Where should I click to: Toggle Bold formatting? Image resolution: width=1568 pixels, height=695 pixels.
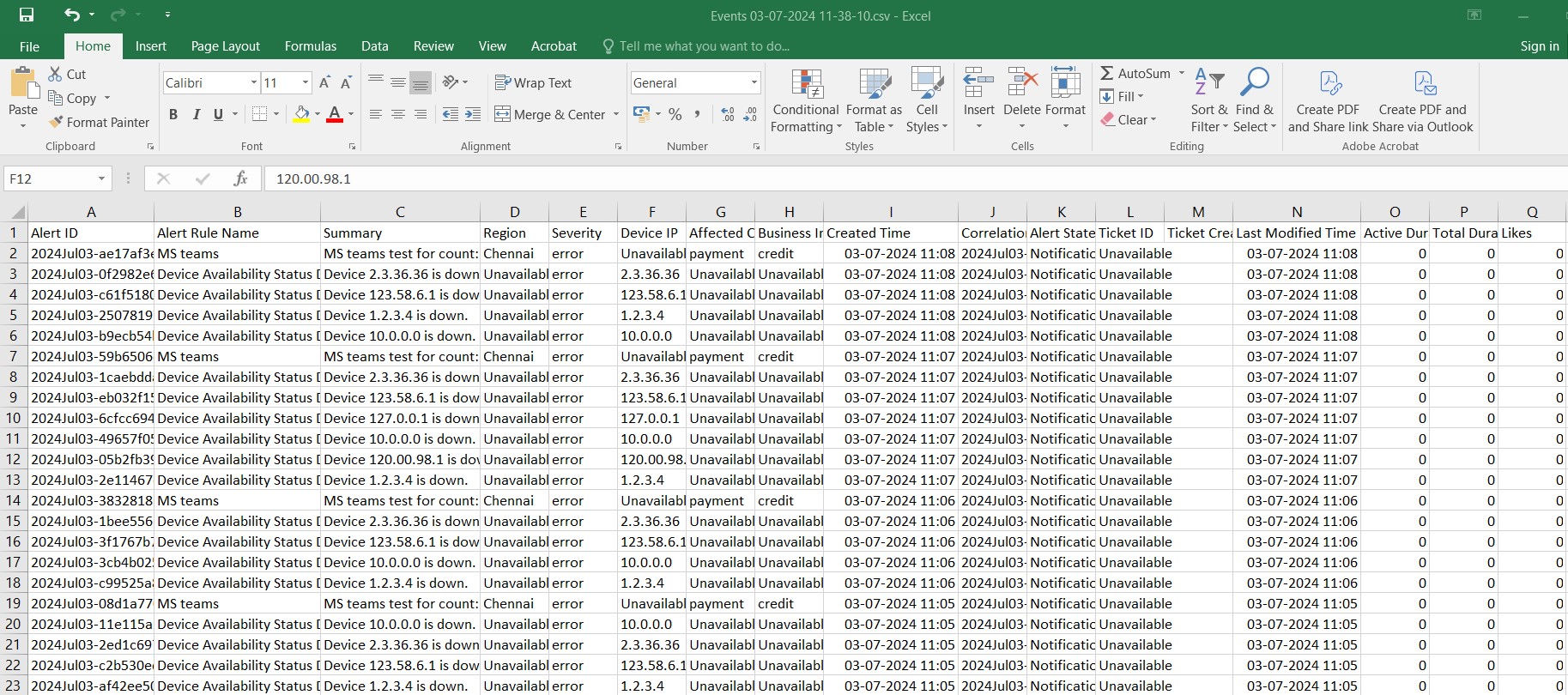[173, 114]
